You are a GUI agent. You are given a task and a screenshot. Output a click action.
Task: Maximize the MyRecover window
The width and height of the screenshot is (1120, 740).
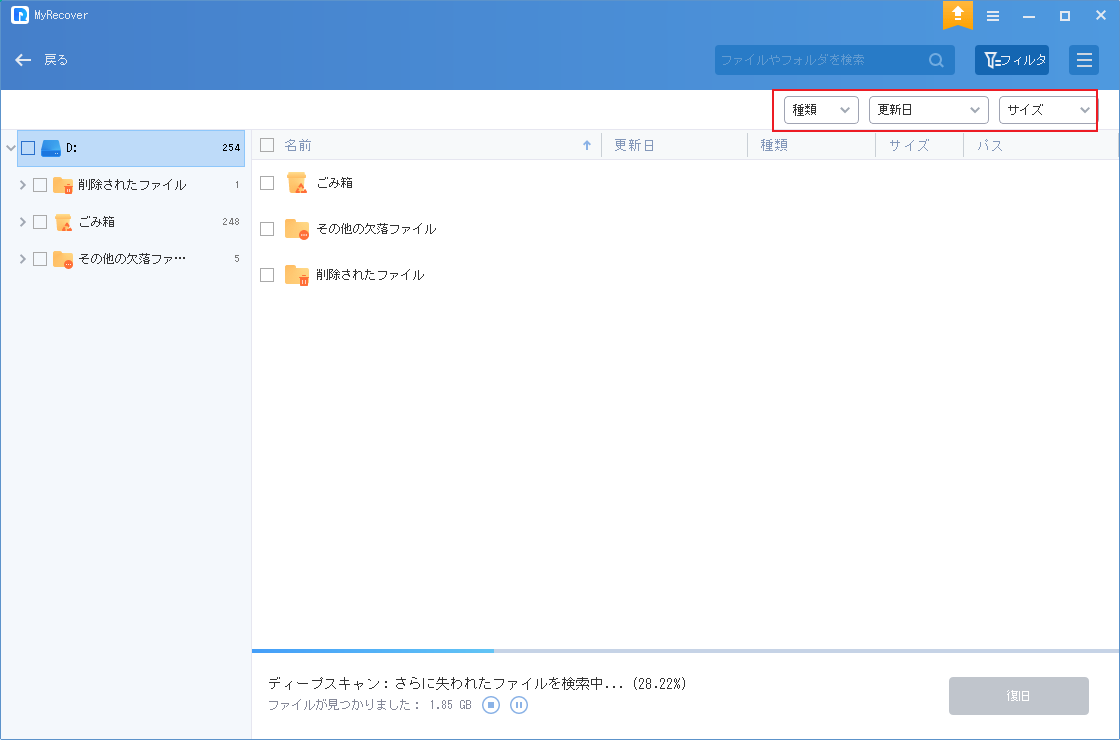(1064, 16)
